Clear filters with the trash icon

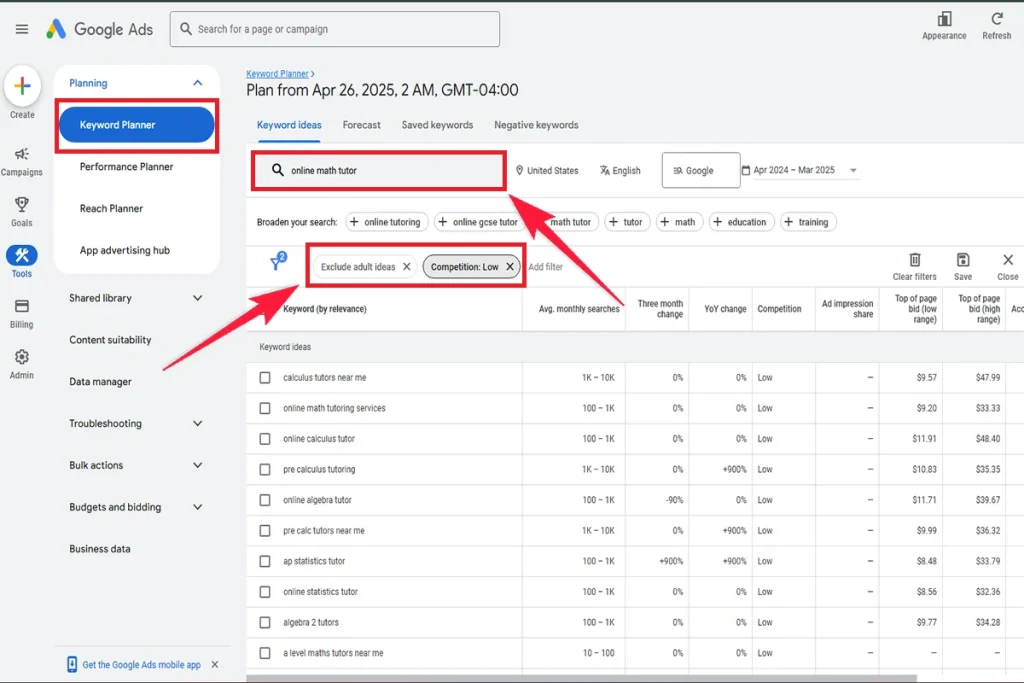[x=916, y=258]
